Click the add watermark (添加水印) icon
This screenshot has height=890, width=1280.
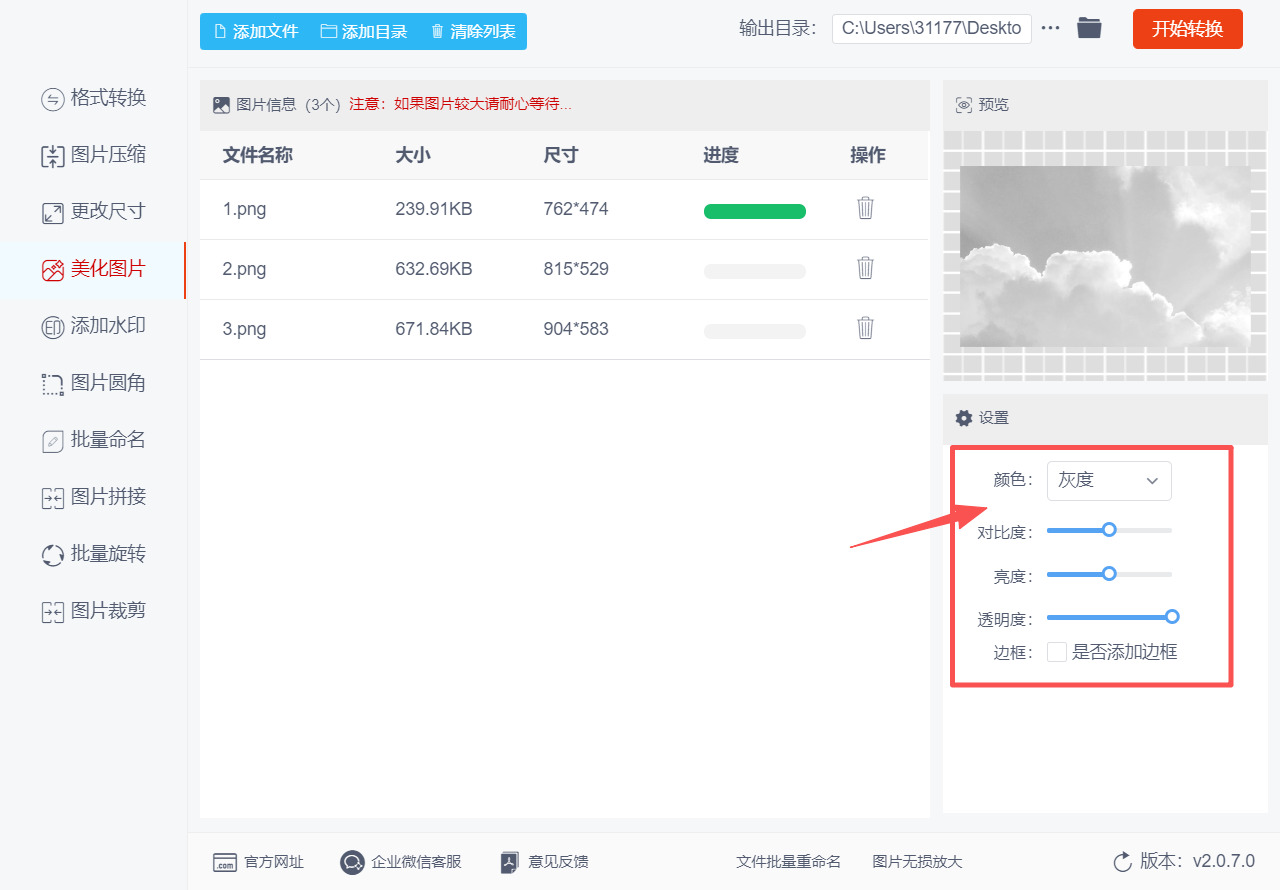coord(52,327)
